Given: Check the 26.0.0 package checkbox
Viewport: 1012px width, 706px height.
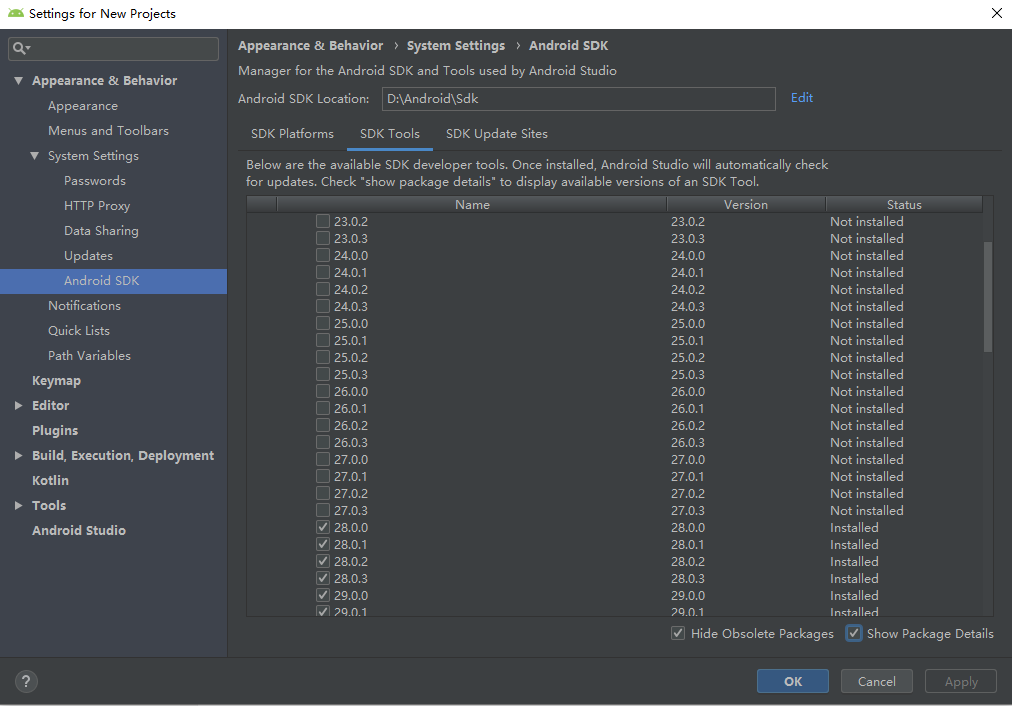Looking at the screenshot, I should (323, 391).
